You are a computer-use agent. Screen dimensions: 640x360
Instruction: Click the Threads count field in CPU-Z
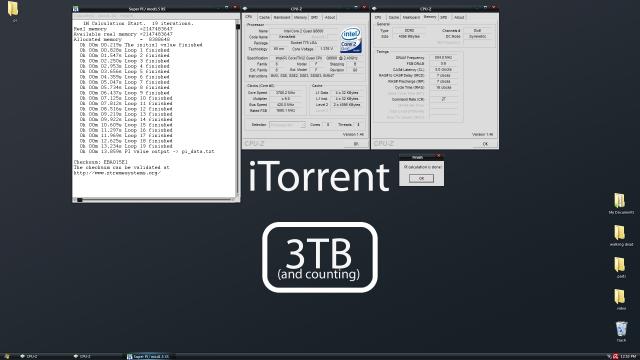358,124
